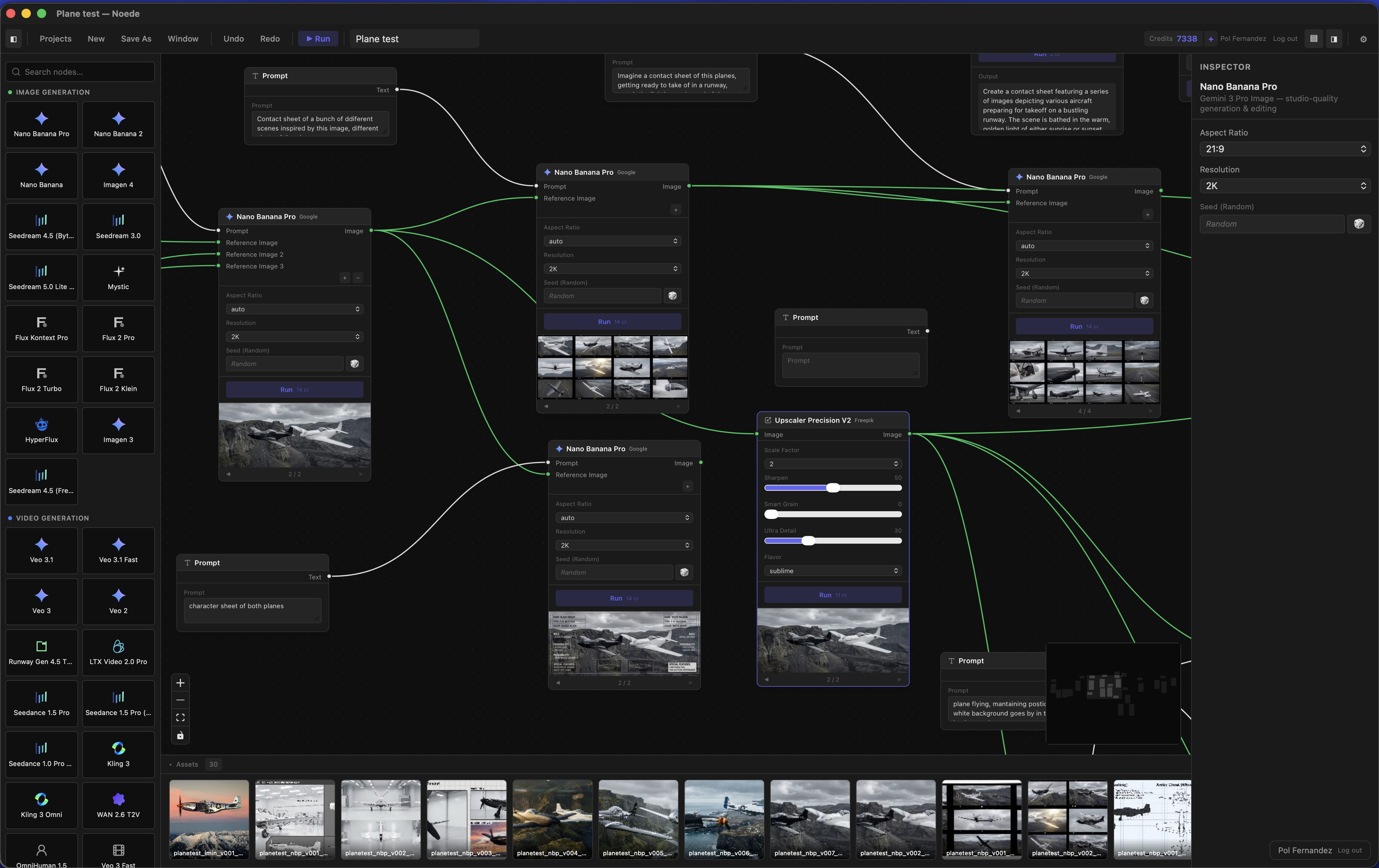Image resolution: width=1379 pixels, height=868 pixels.
Task: Switch to the Projects menu
Action: [55, 38]
